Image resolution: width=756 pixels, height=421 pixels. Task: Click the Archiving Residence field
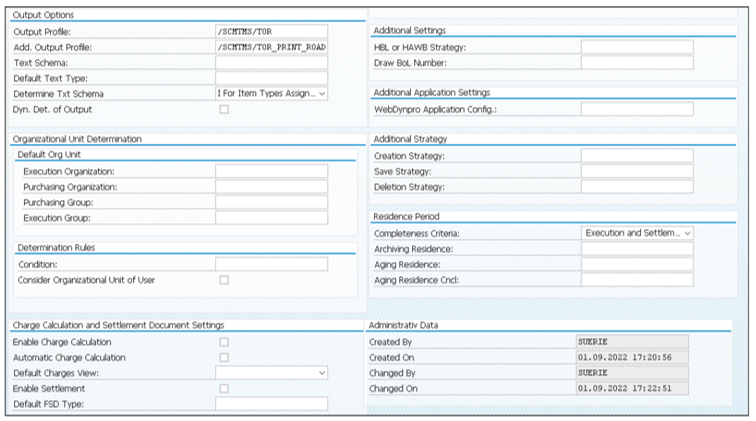point(637,249)
